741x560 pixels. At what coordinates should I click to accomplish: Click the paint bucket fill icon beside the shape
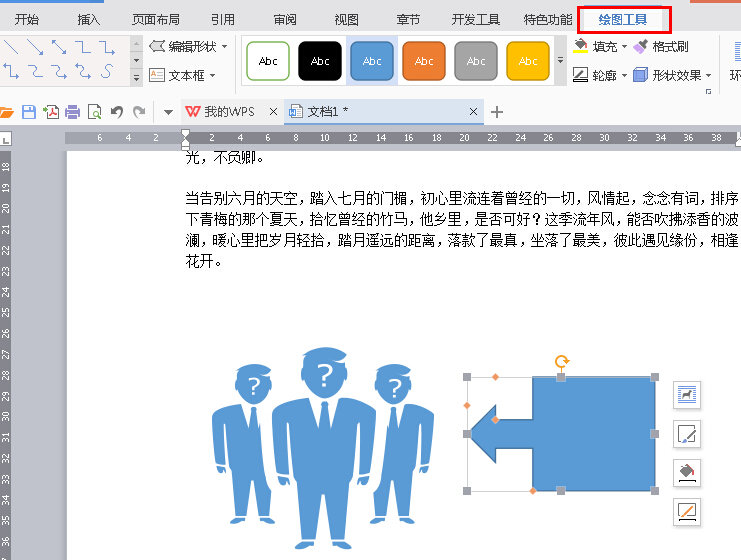click(686, 473)
